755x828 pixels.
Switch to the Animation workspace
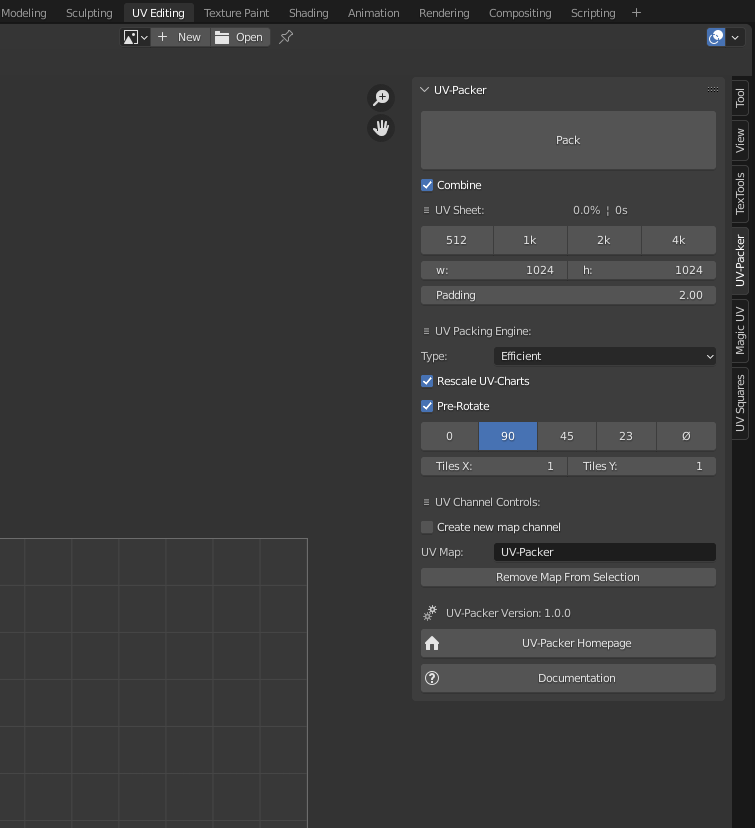coord(373,13)
